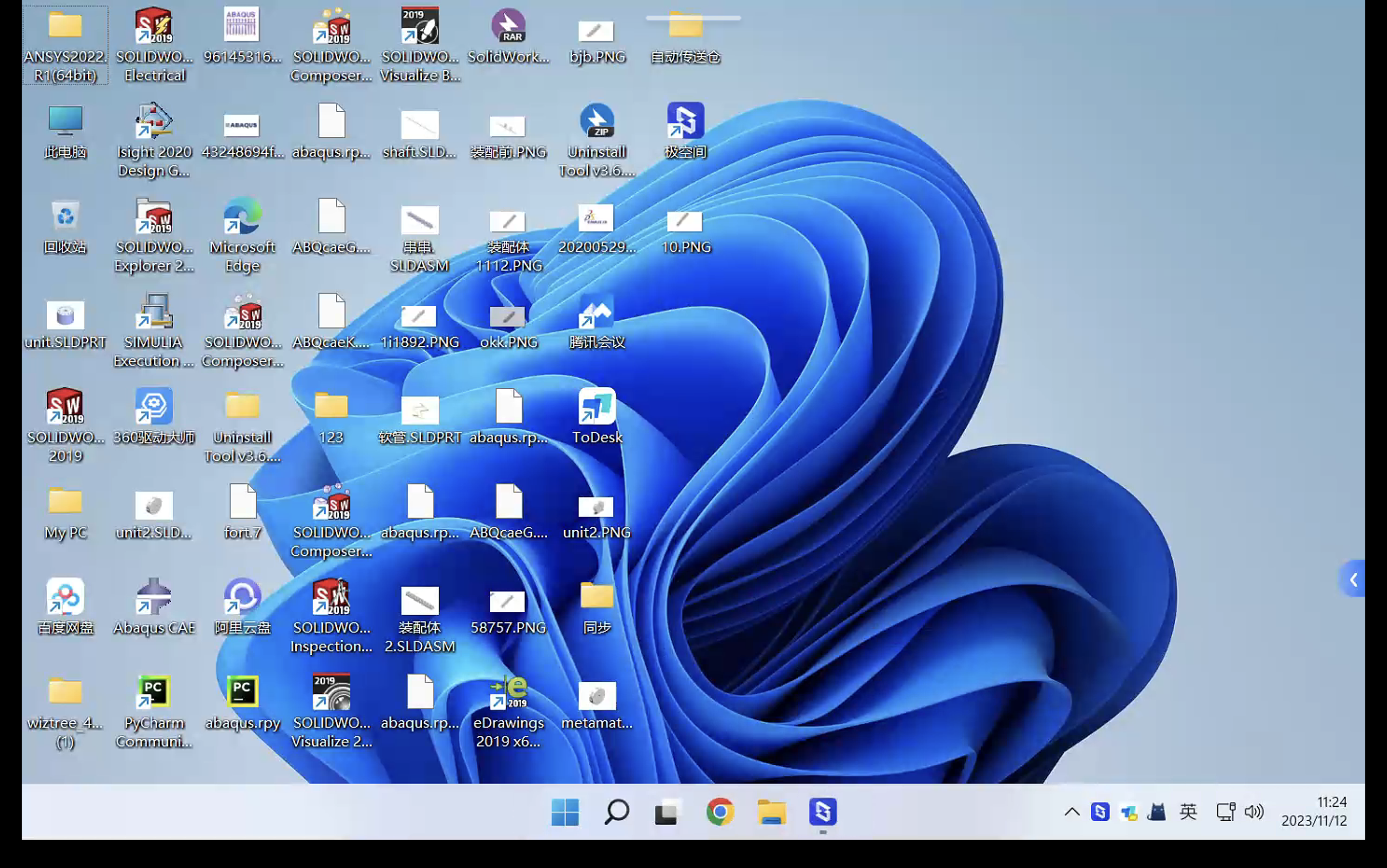This screenshot has height=868, width=1387.
Task: Launch ToDesk remote desktop app
Action: [x=597, y=417]
